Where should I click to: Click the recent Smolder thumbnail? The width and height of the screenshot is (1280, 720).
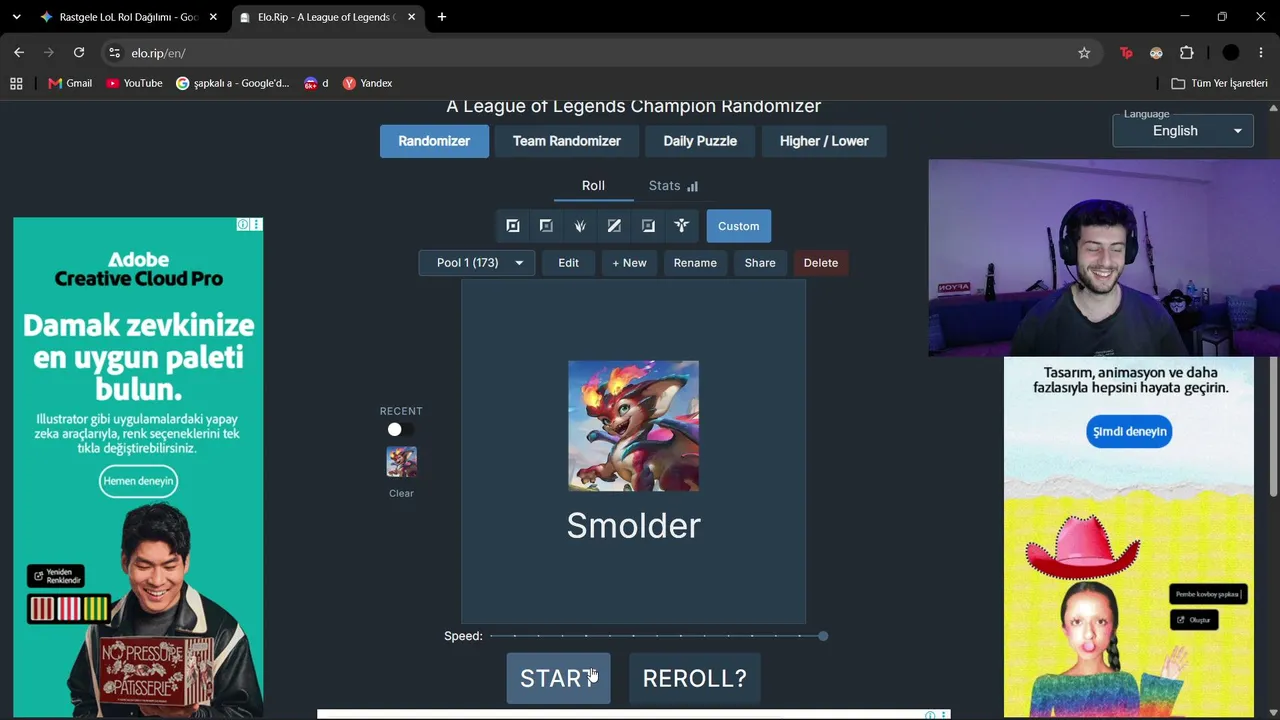401,462
